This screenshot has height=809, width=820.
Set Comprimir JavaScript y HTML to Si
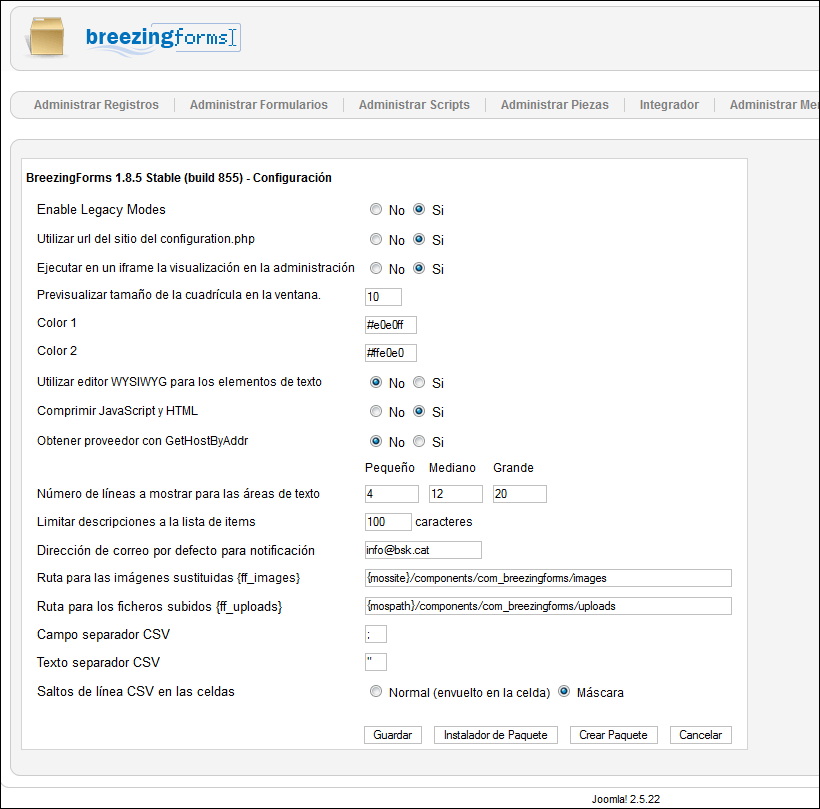tap(418, 412)
